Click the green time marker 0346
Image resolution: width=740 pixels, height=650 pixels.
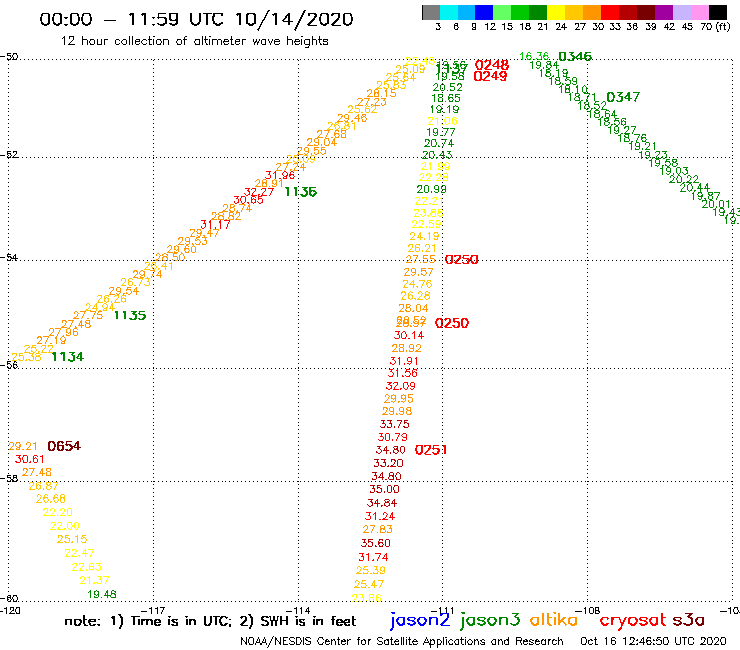(x=575, y=57)
